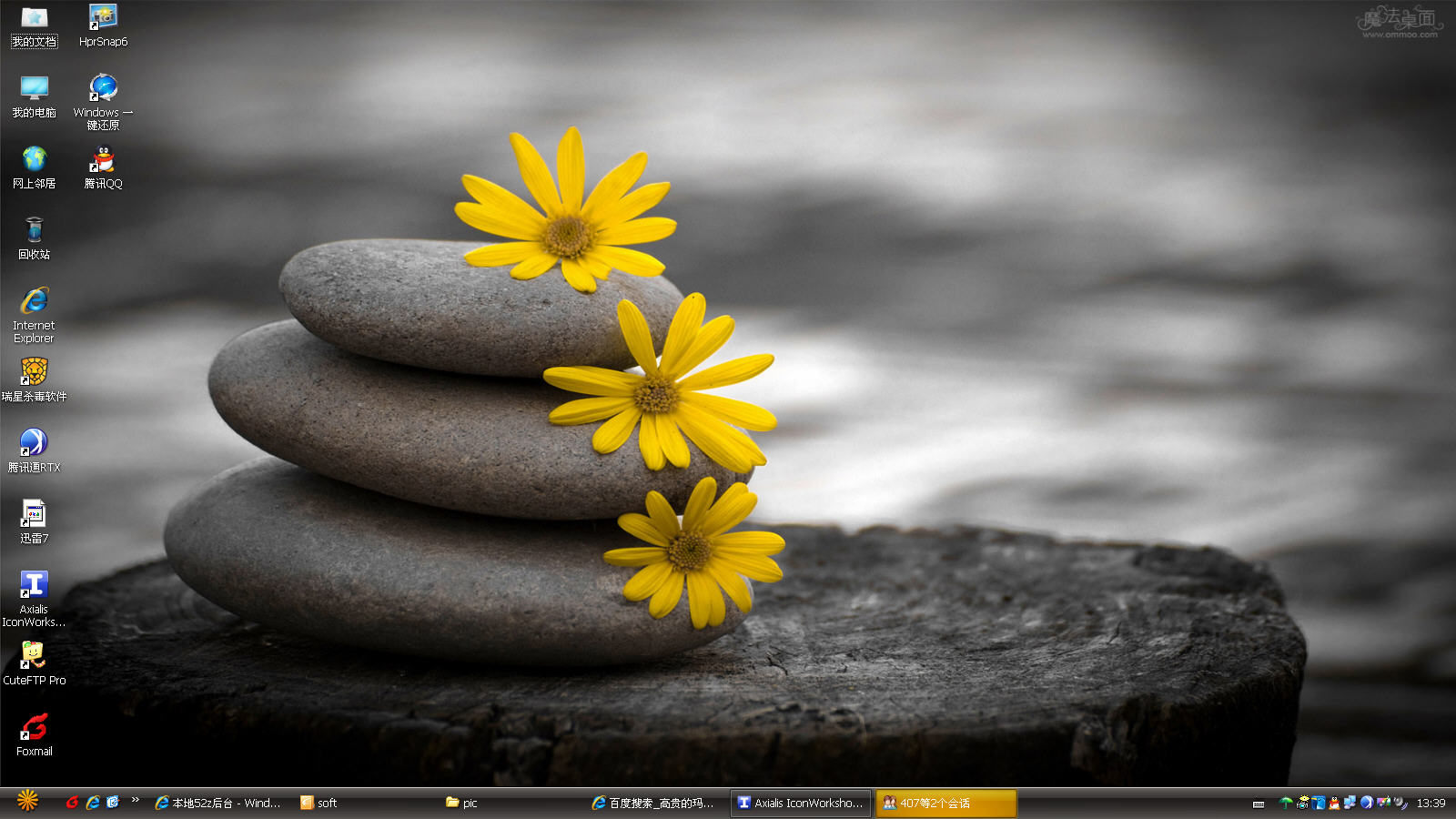
Task: Expand the quick launch overflow chevron
Action: coord(135,801)
